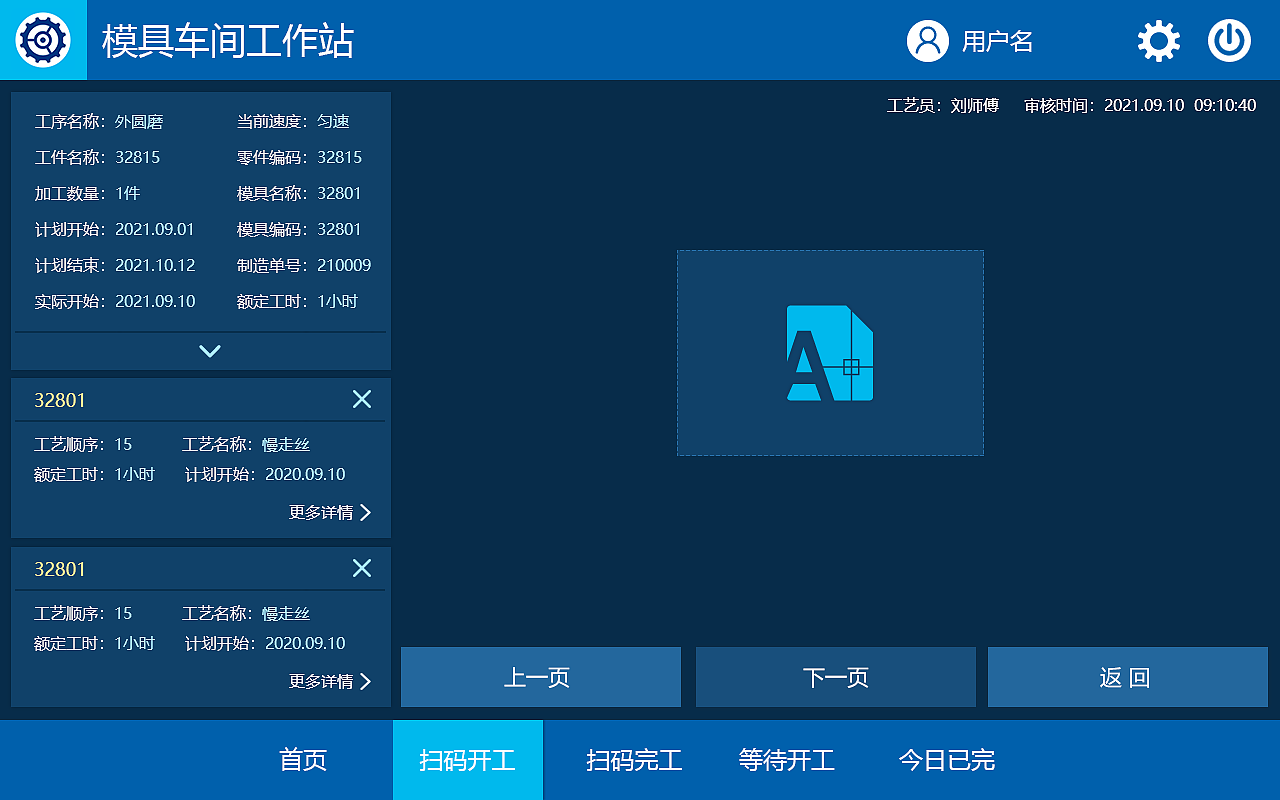Switch to the 扫码完工 tab
Viewport: 1280px width, 800px height.
click(x=631, y=760)
